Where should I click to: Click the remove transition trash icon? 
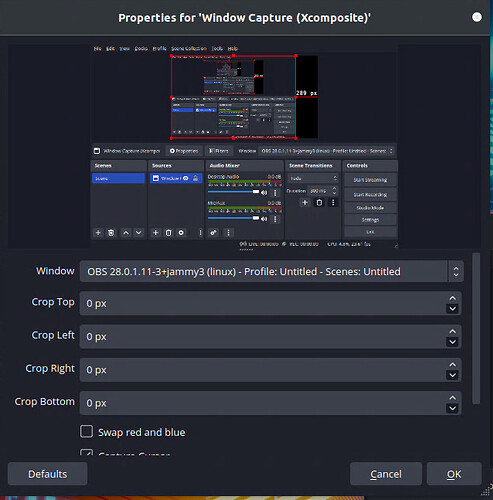click(x=319, y=203)
